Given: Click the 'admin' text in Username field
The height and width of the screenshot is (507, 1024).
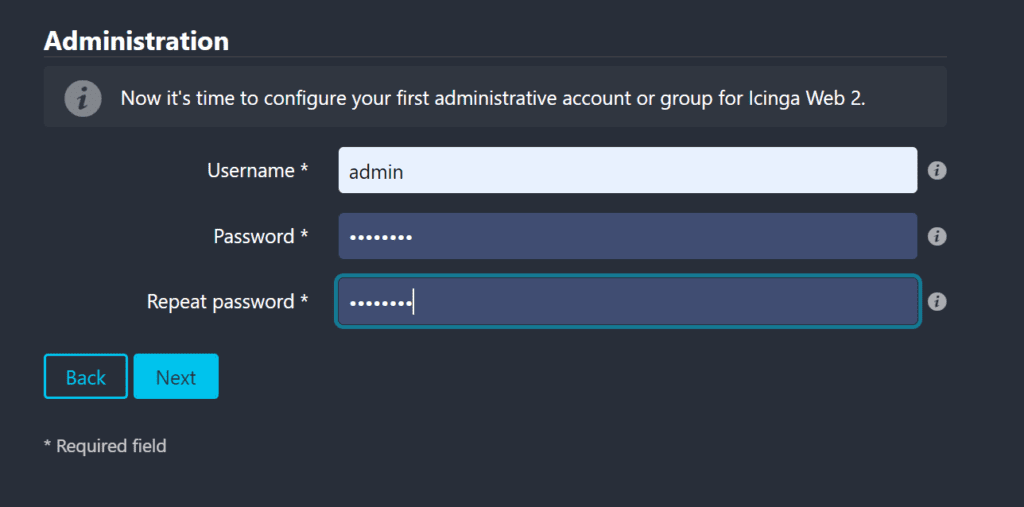Looking at the screenshot, I should (x=376, y=172).
